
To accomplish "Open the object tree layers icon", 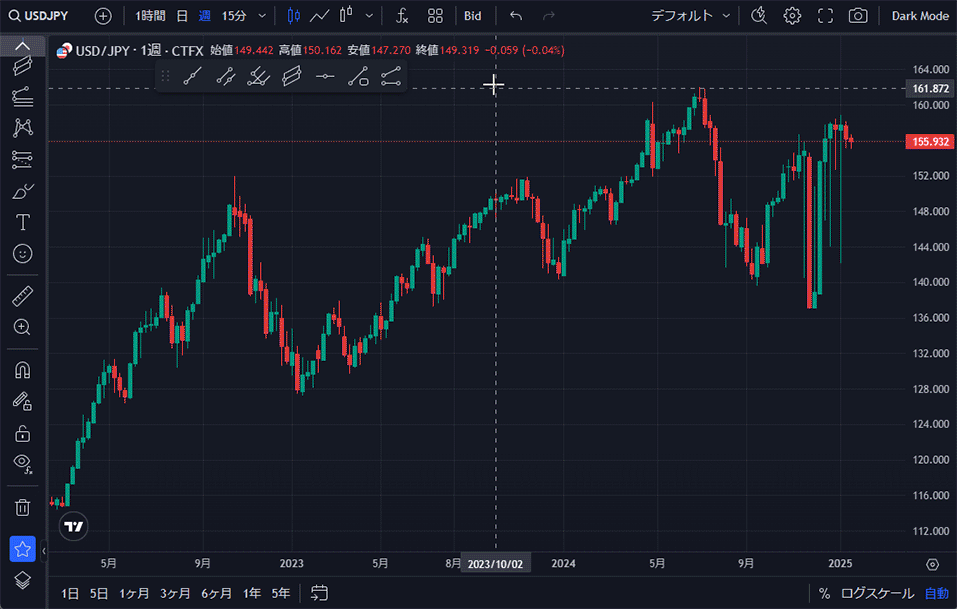I will coord(23,580).
